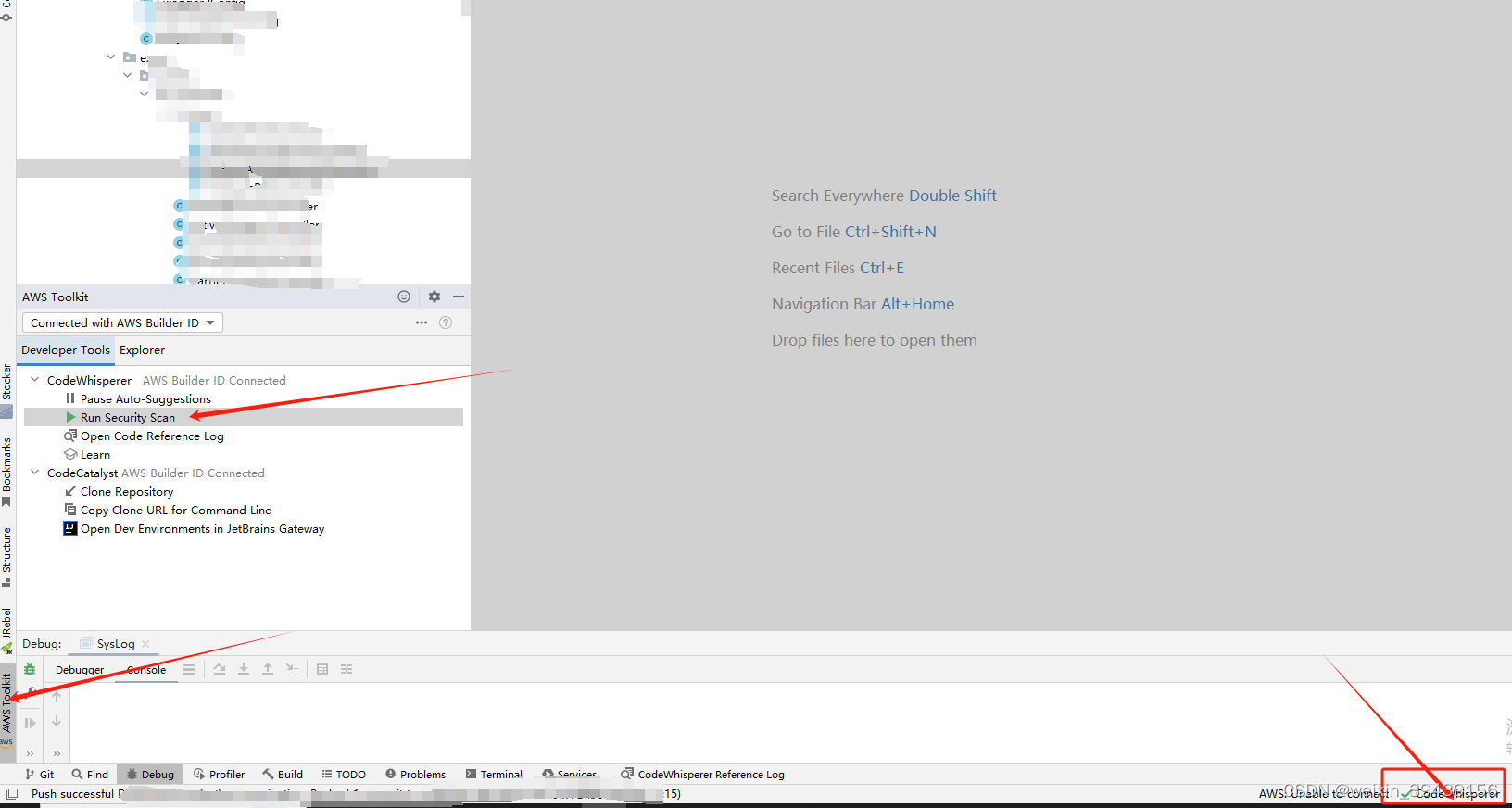Toggle the Debug tool window button
Image resolution: width=1512 pixels, height=808 pixels.
pos(150,775)
